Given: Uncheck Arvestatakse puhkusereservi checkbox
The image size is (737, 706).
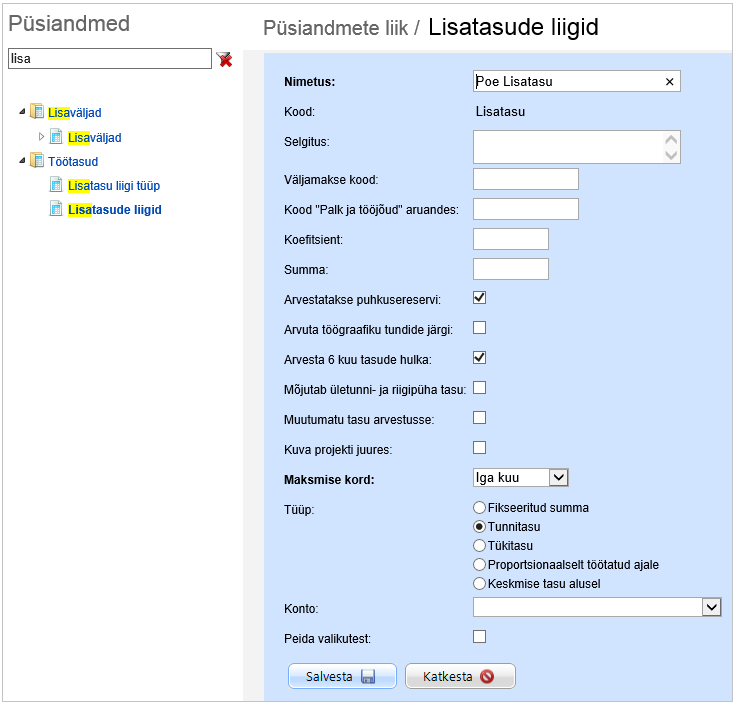Looking at the screenshot, I should coord(479,297).
